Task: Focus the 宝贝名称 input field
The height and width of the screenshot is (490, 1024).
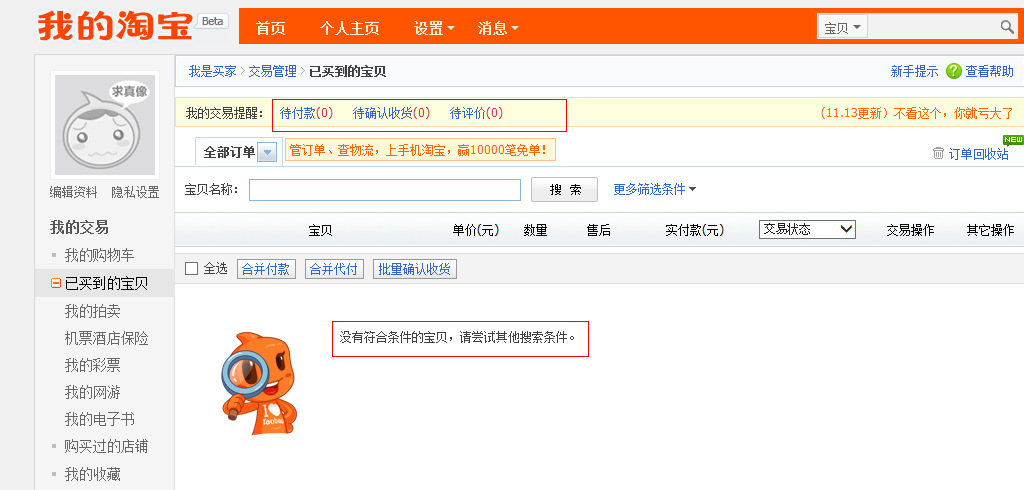Action: (x=385, y=189)
